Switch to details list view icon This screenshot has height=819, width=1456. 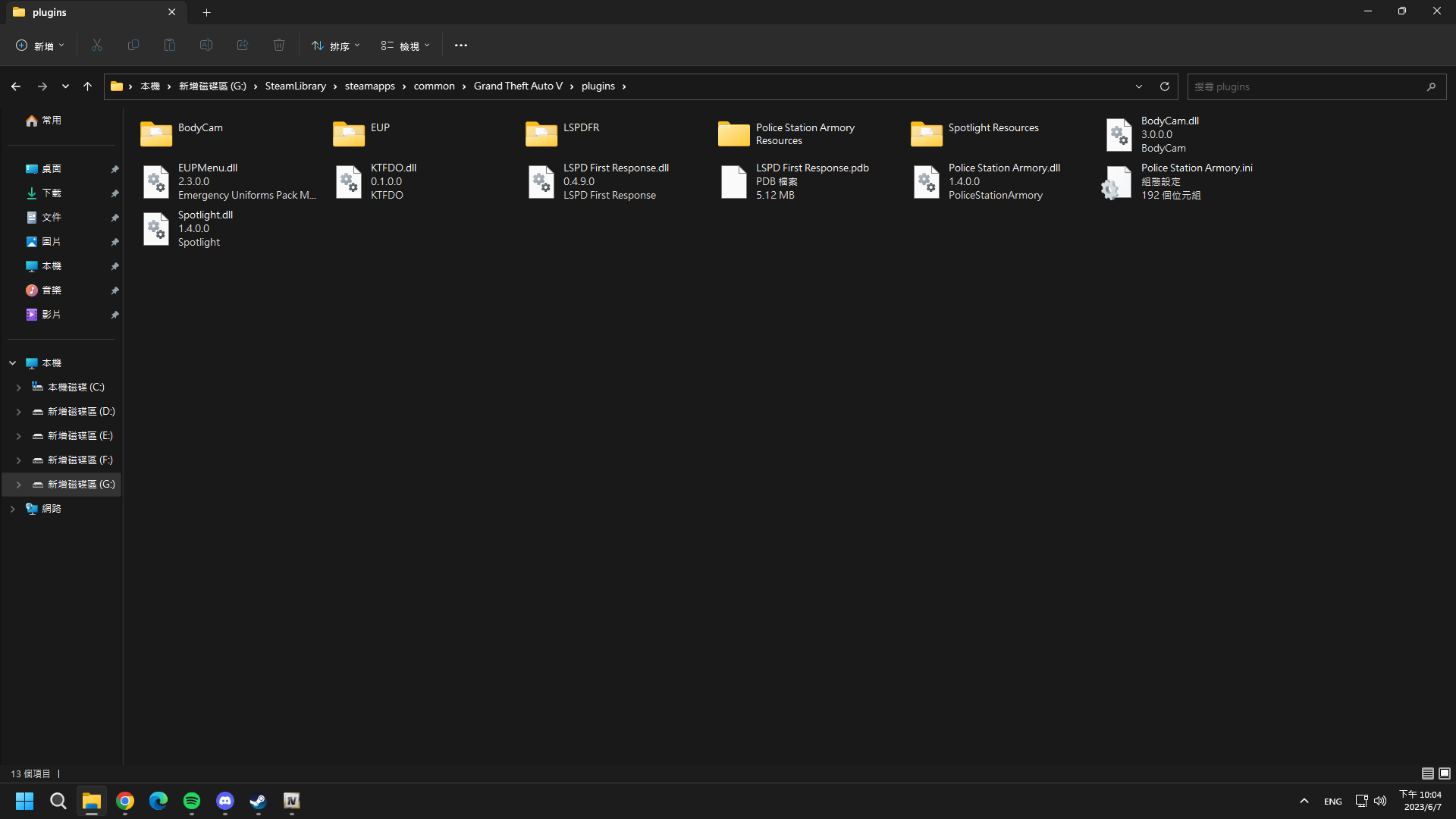(x=1427, y=773)
